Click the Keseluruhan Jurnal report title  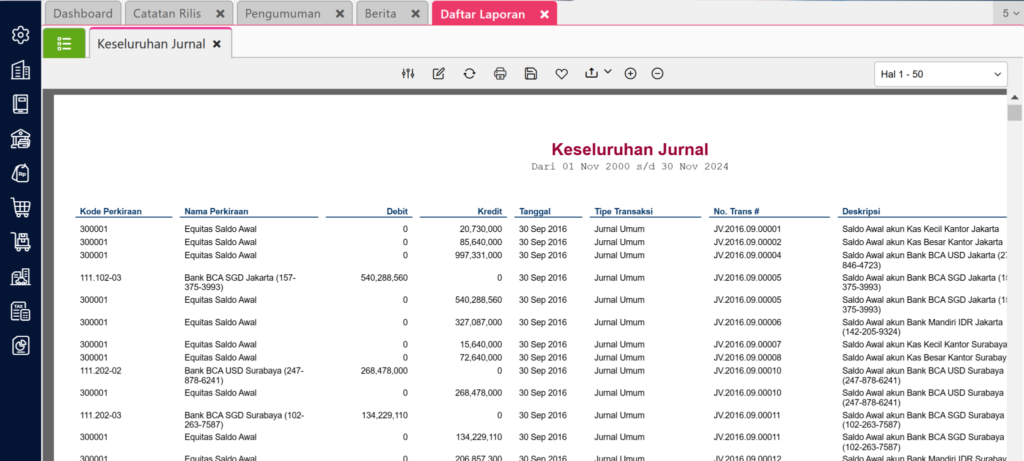click(x=630, y=150)
